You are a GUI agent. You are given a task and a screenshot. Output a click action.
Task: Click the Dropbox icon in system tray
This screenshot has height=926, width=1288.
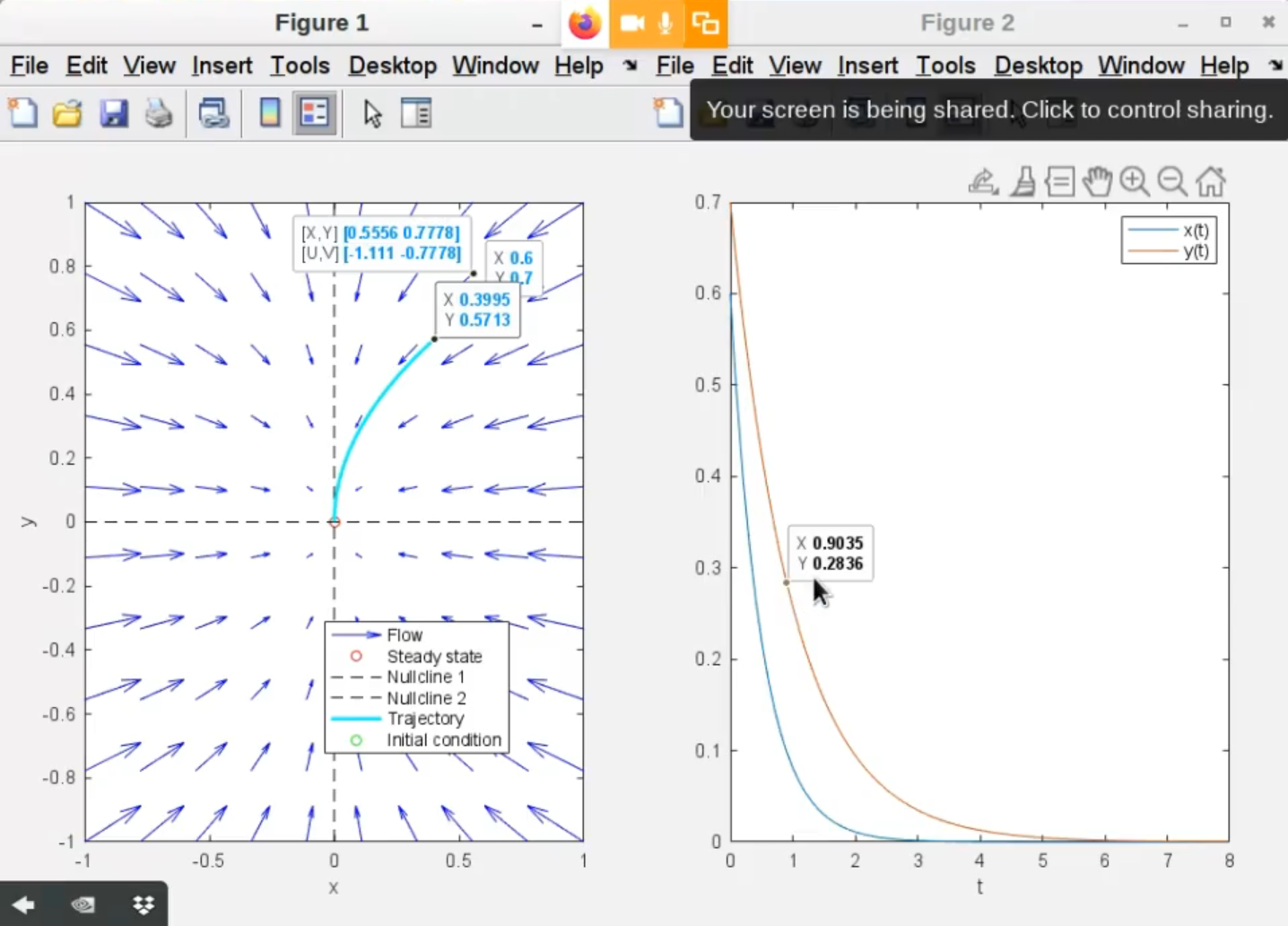[x=144, y=904]
